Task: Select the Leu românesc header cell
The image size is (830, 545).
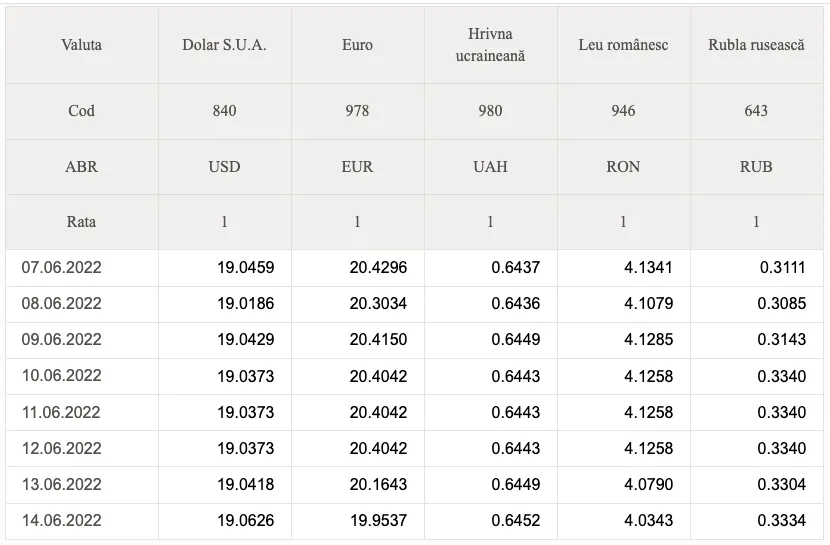Action: [623, 45]
